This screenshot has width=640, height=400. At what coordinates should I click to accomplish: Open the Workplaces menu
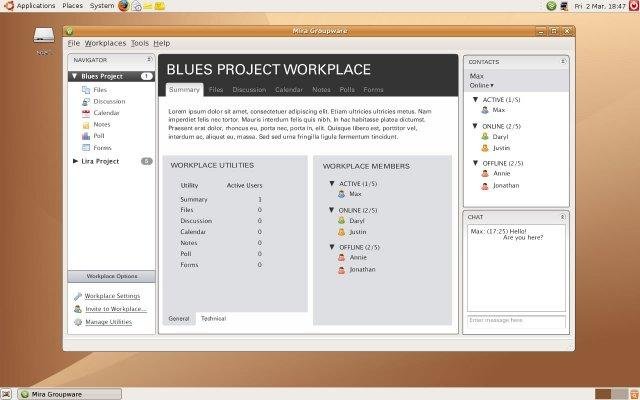(x=105, y=43)
